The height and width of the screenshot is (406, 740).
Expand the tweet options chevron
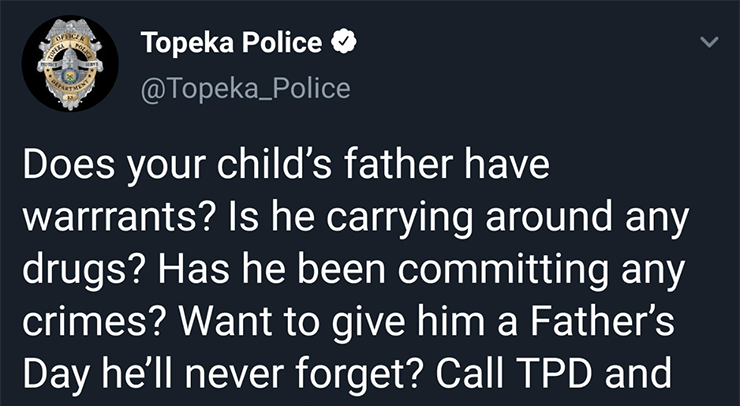(709, 42)
